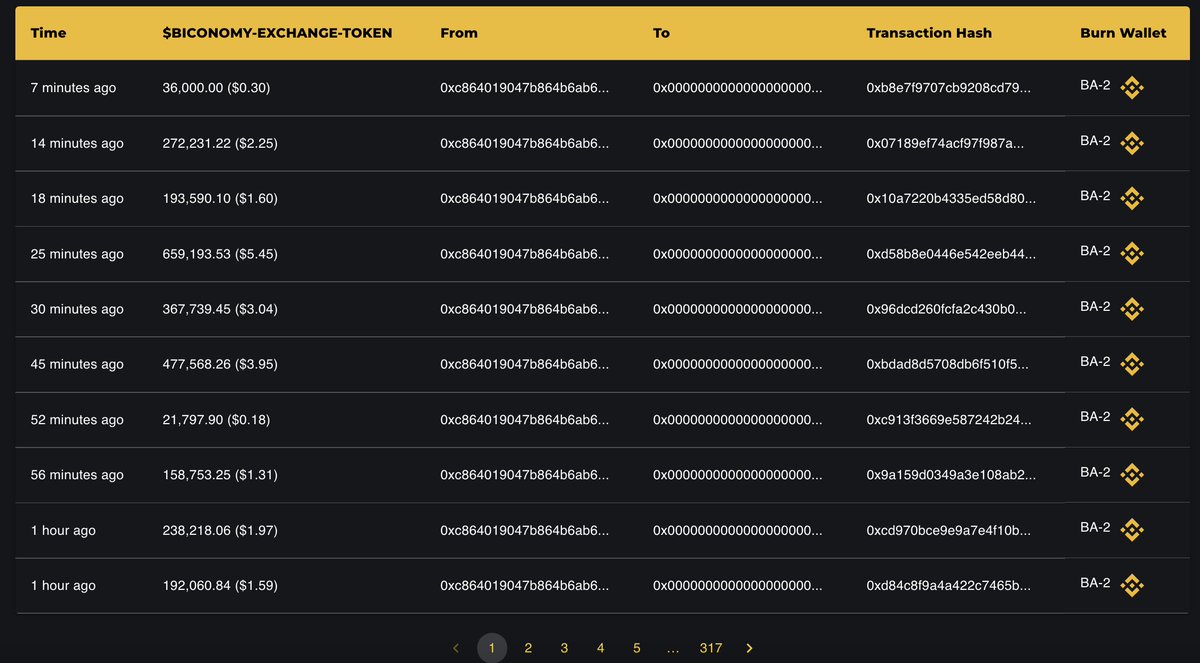Click Binance icon in 18 minutes ago row
The image size is (1200, 663).
(1131, 198)
